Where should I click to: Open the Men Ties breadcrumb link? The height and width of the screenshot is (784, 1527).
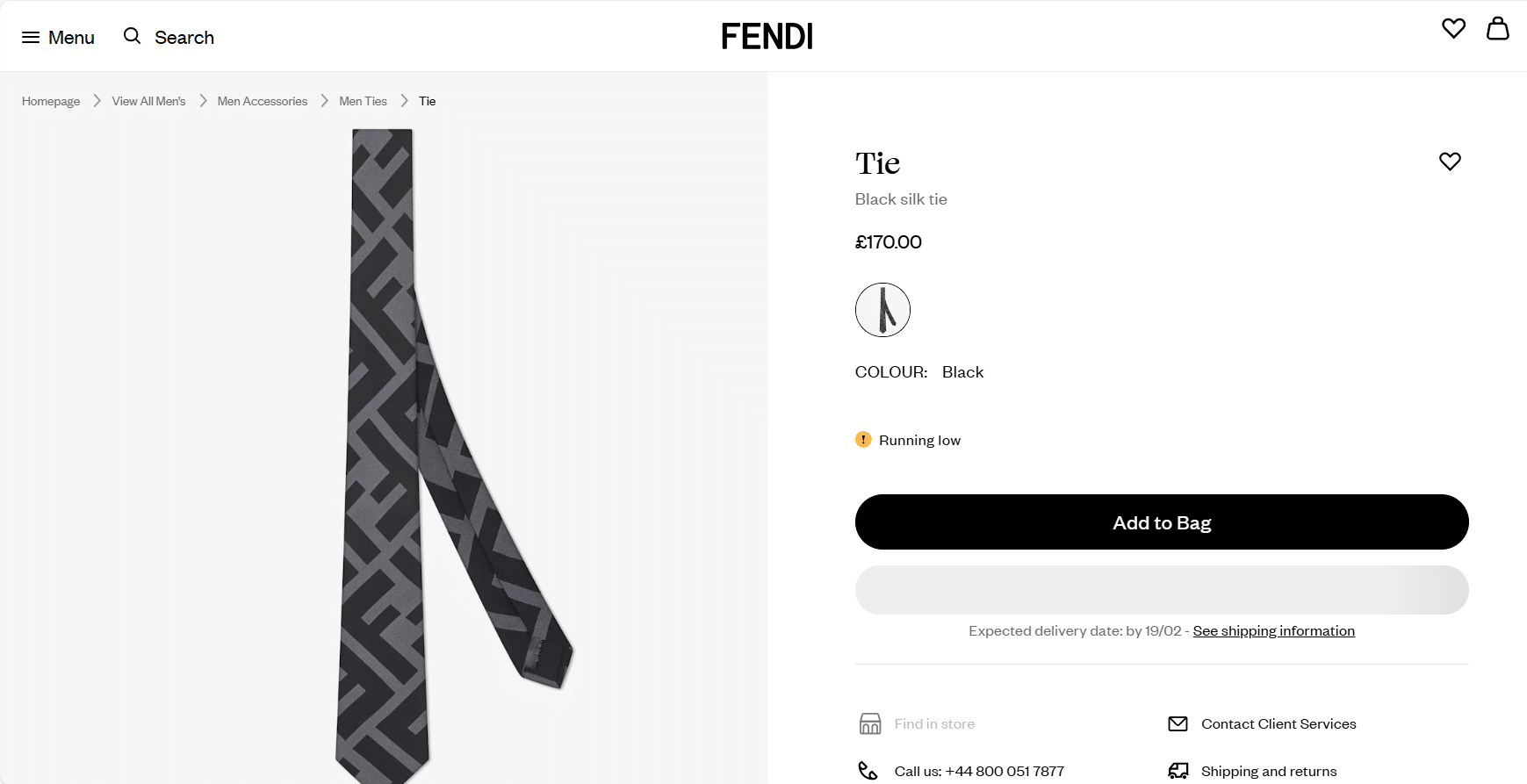(x=363, y=101)
